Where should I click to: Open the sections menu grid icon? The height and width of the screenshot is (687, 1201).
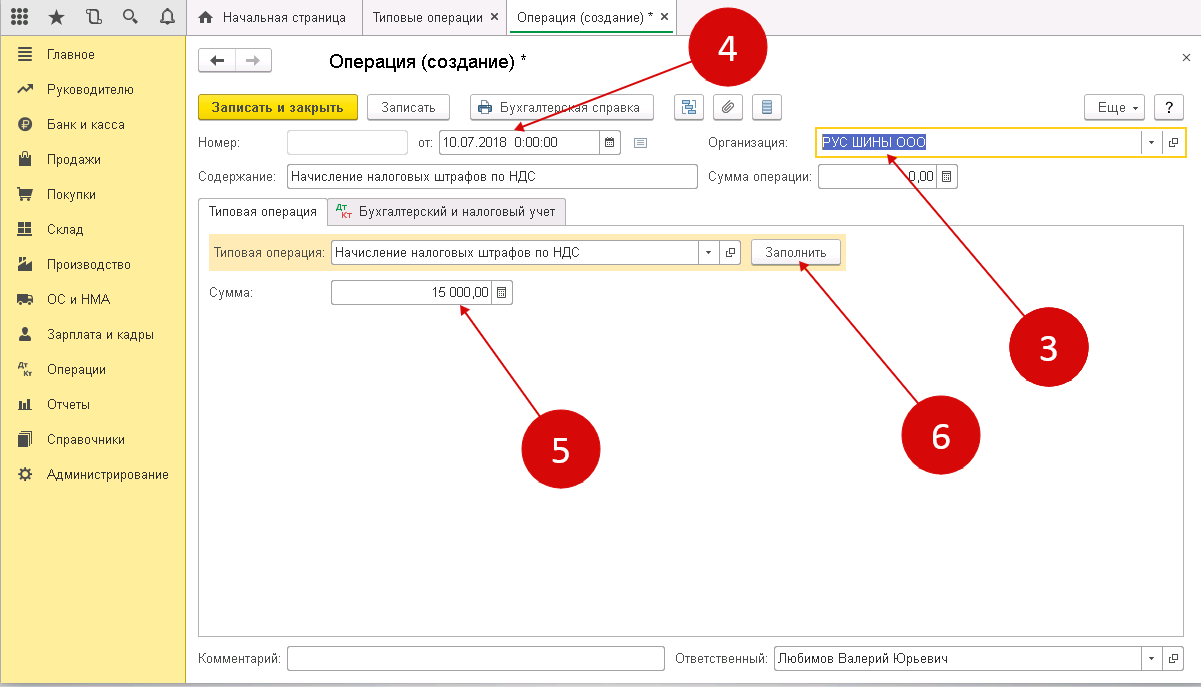(x=19, y=17)
